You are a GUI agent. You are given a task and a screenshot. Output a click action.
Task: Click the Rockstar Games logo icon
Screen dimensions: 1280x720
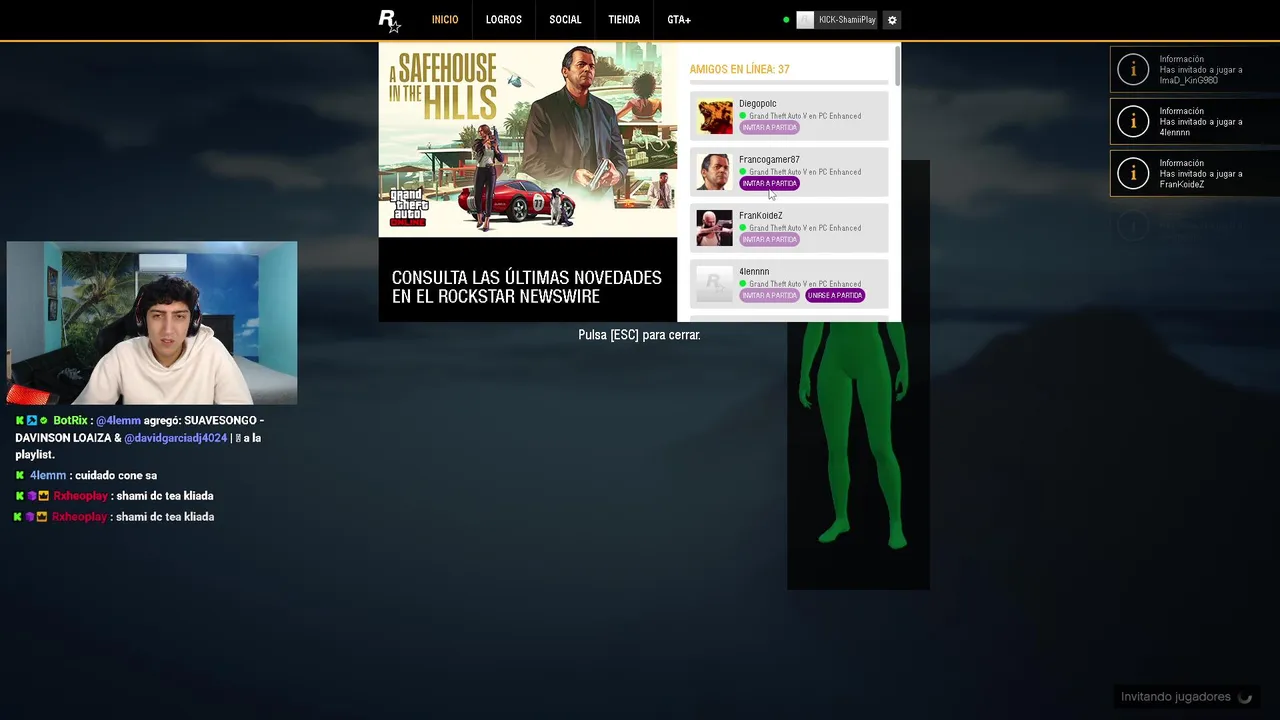pyautogui.click(x=389, y=20)
